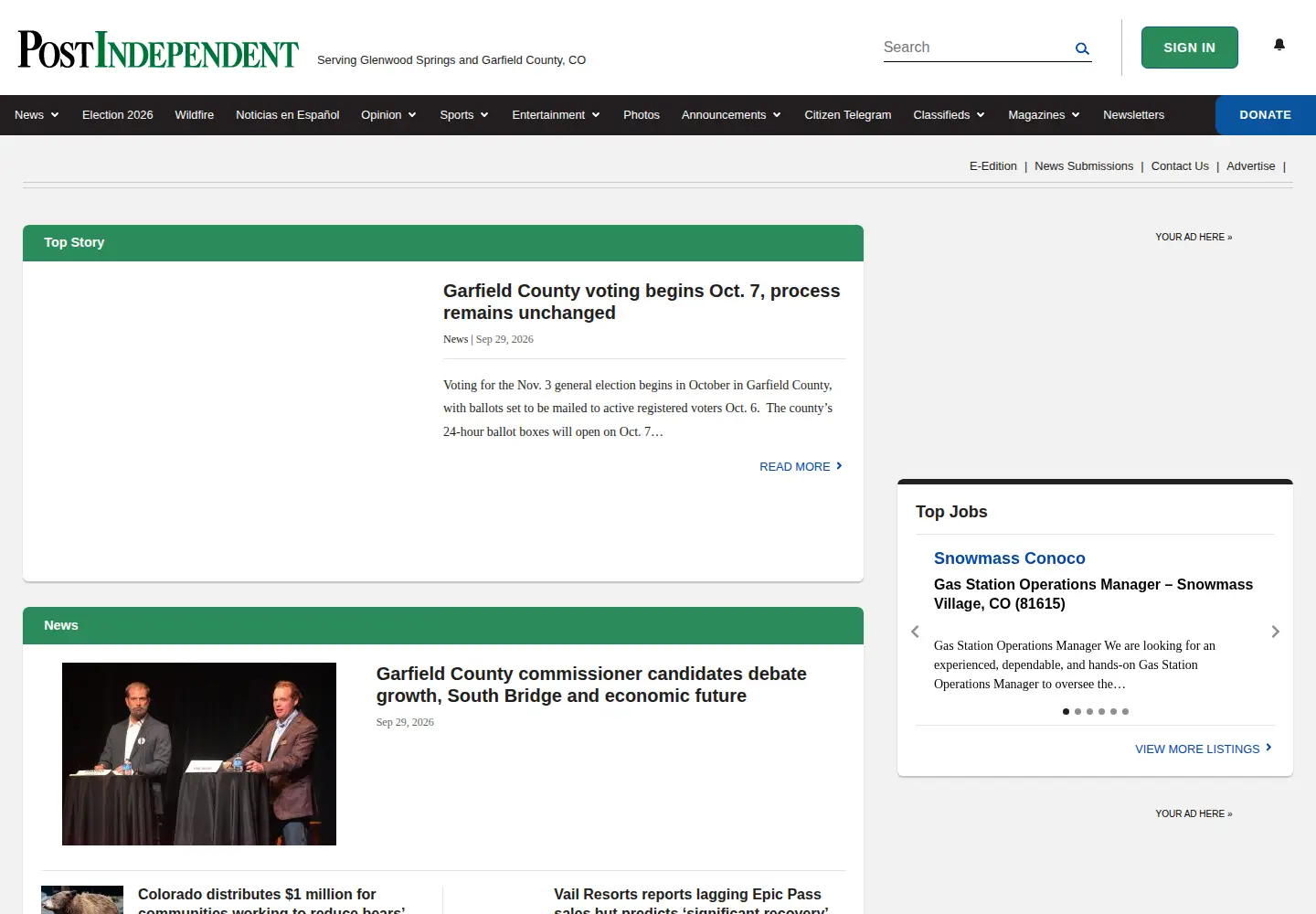The height and width of the screenshot is (914, 1316).
Task: Click the Post Independent logo
Action: tap(158, 49)
